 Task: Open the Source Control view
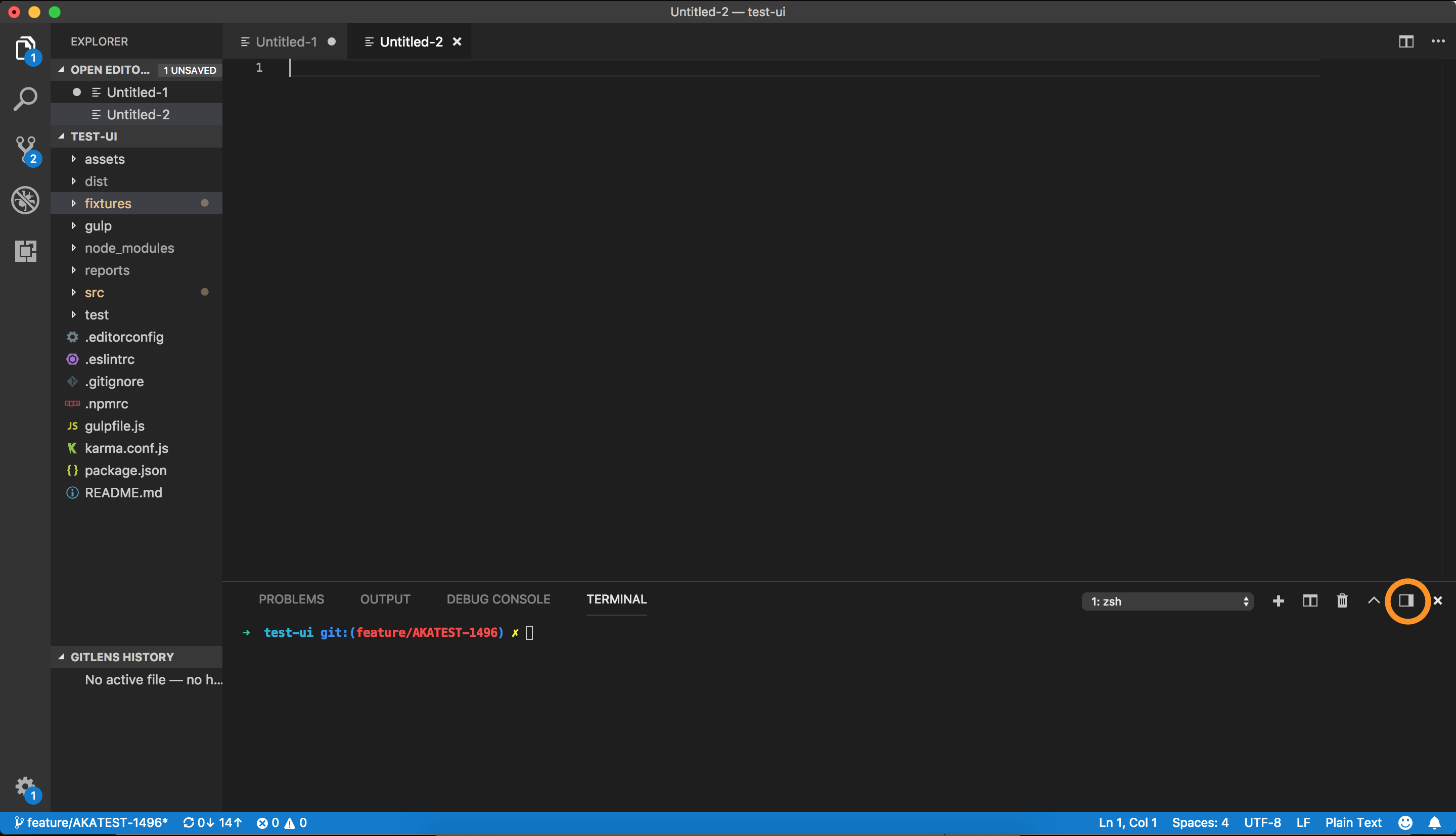(25, 149)
